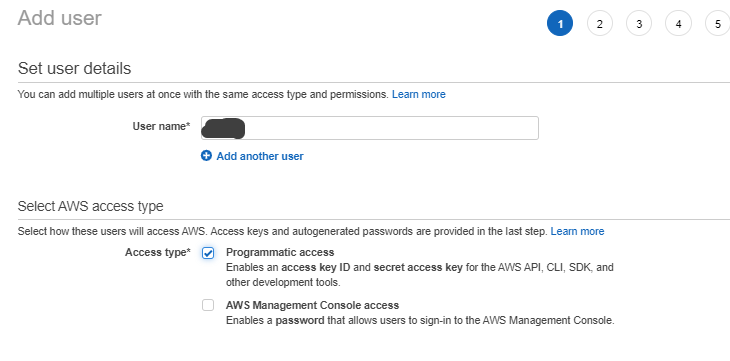Click inside the User name input field
This screenshot has width=730, height=361.
pyautogui.click(x=370, y=128)
